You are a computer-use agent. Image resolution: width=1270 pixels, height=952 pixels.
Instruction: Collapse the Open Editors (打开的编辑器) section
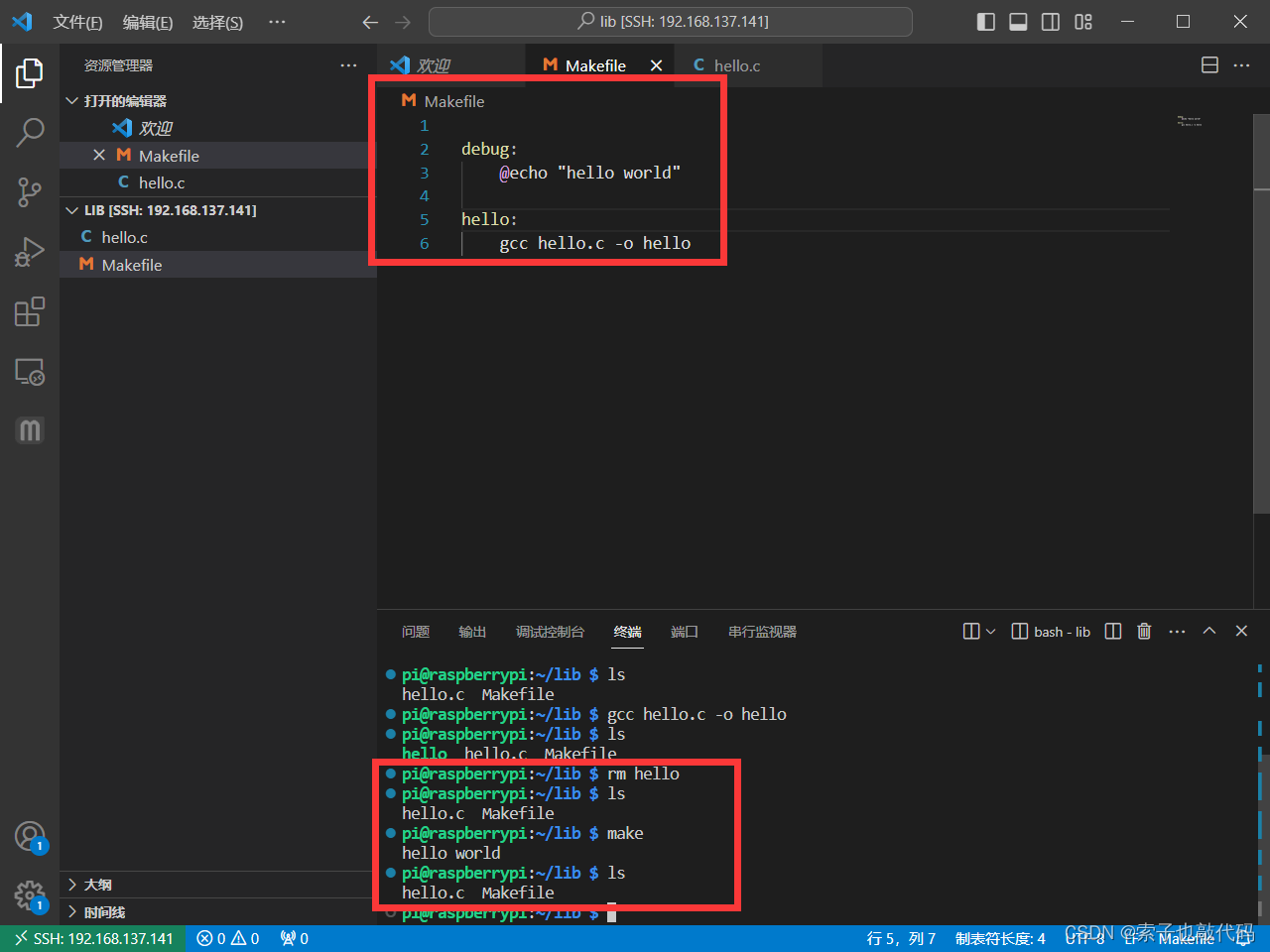218,101
